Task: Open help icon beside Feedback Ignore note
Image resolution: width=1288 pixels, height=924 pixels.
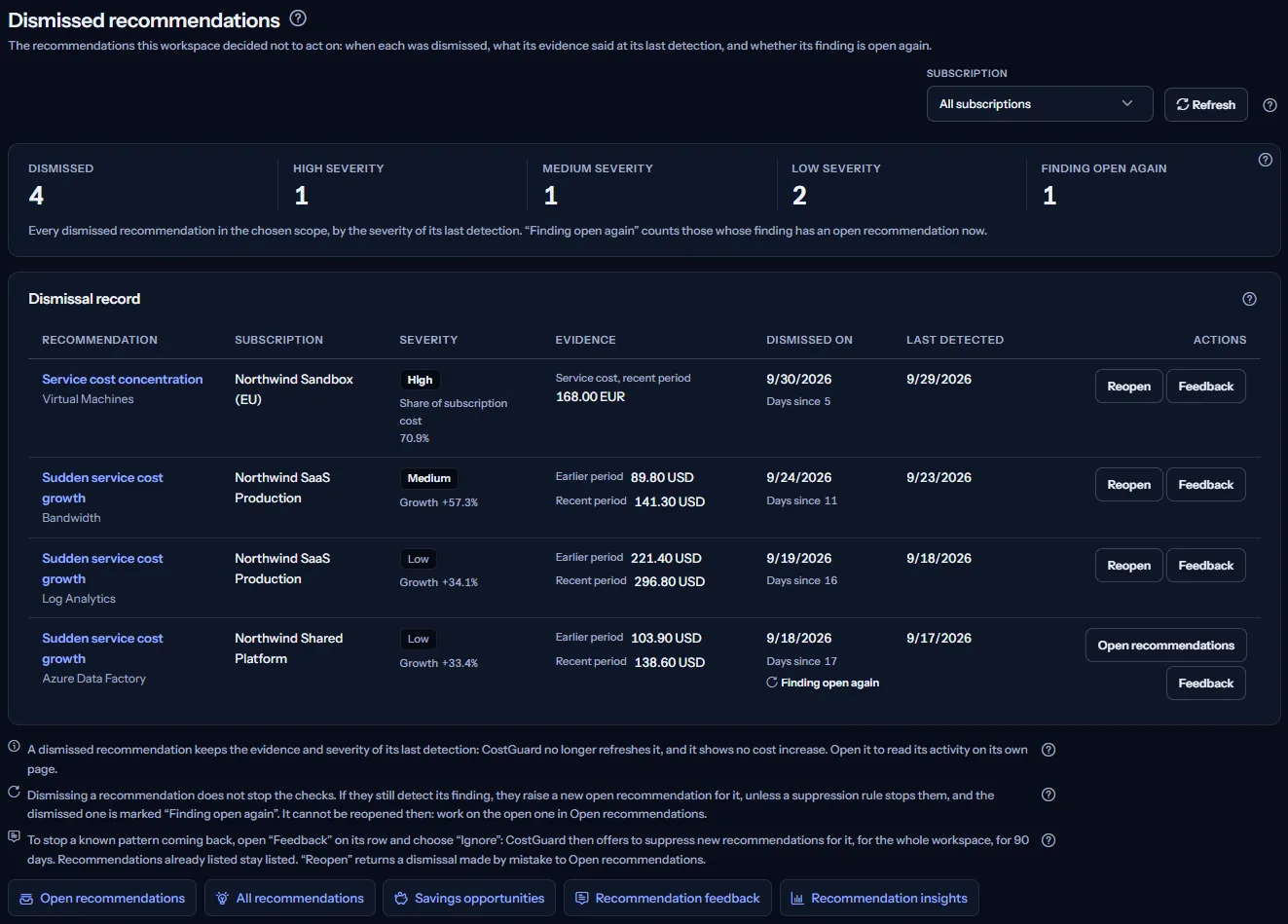Action: [1049, 840]
